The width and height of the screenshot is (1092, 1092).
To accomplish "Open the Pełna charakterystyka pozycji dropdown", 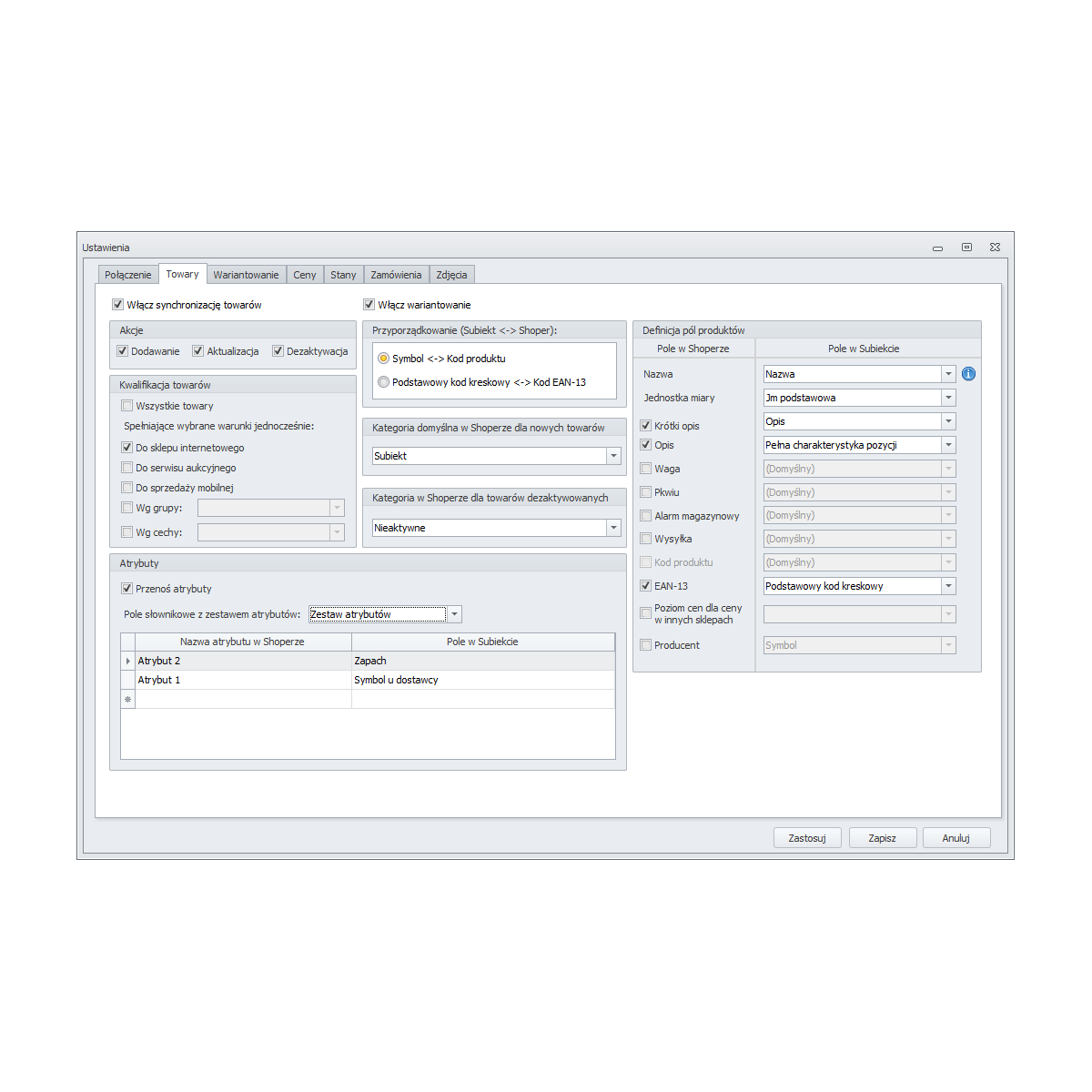I will coord(948,445).
